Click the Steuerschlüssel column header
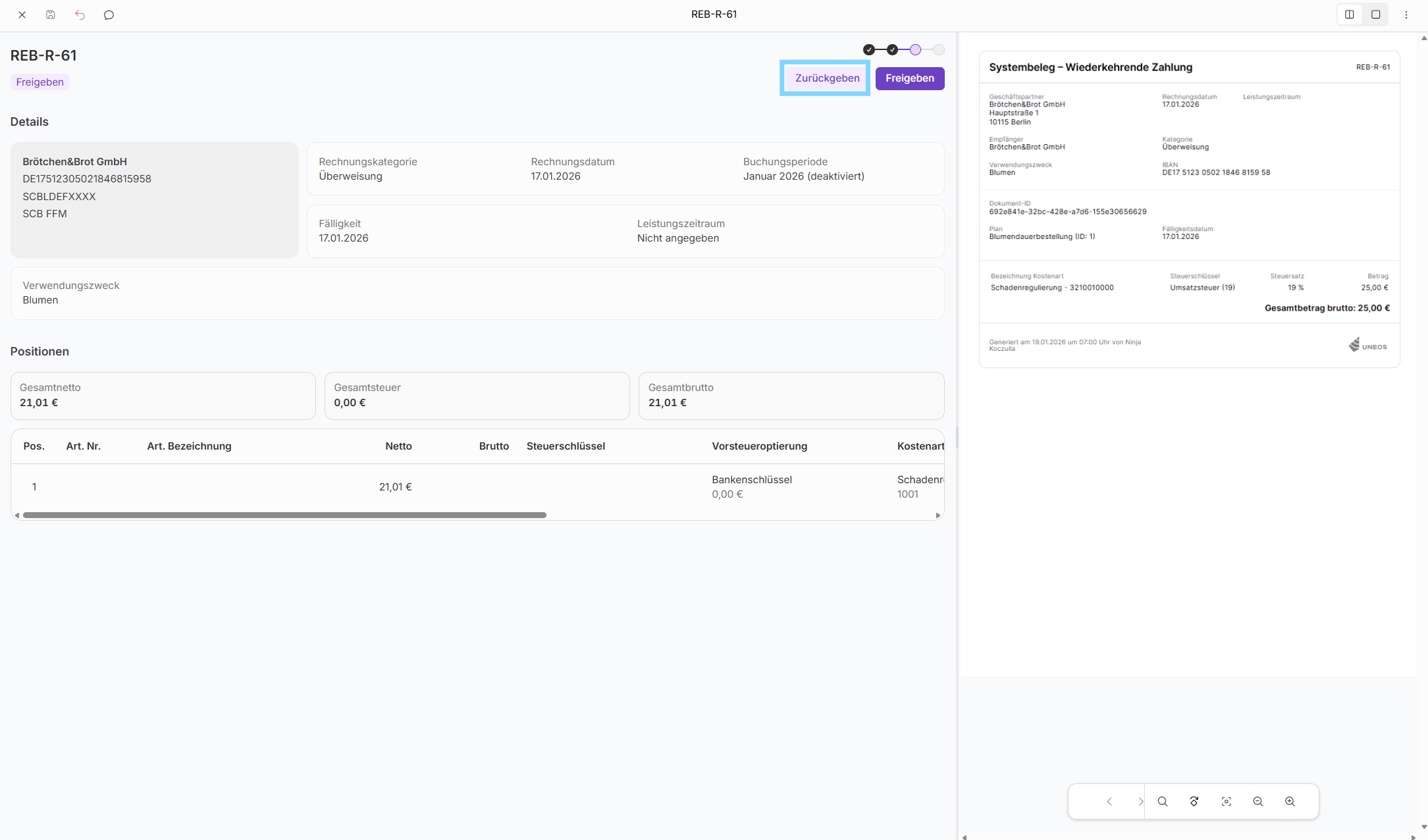 [x=566, y=446]
